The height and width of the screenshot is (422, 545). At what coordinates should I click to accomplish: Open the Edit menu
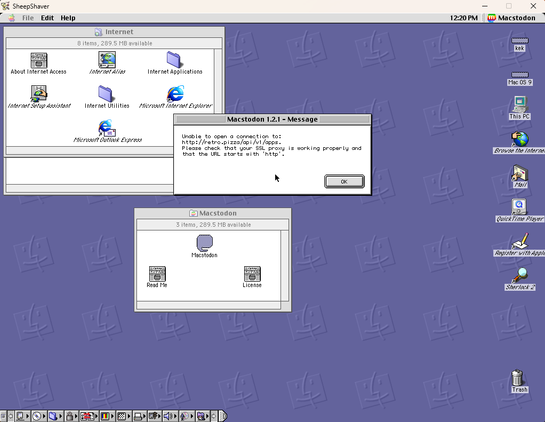[x=47, y=18]
